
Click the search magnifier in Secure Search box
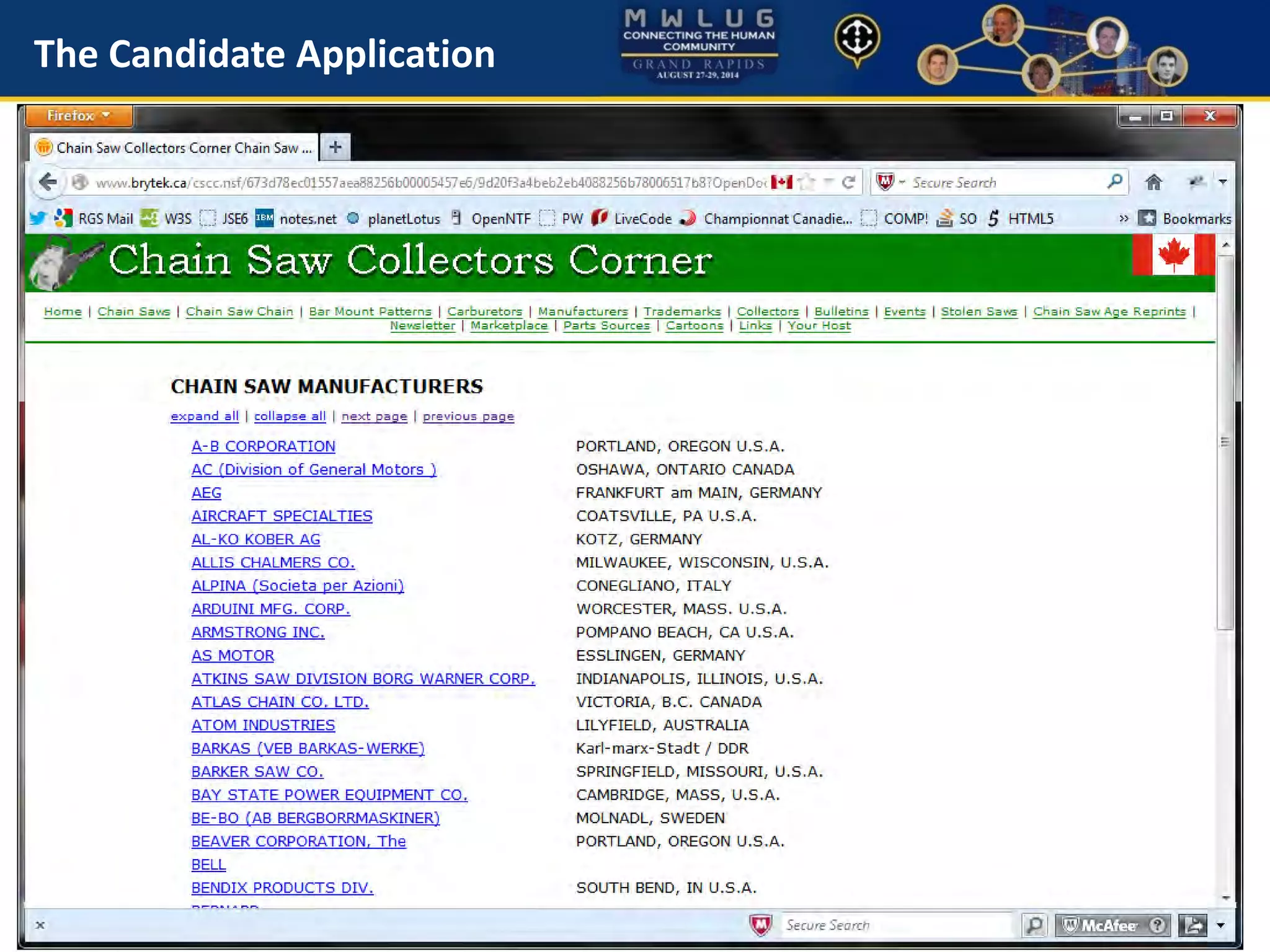pos(1114,182)
